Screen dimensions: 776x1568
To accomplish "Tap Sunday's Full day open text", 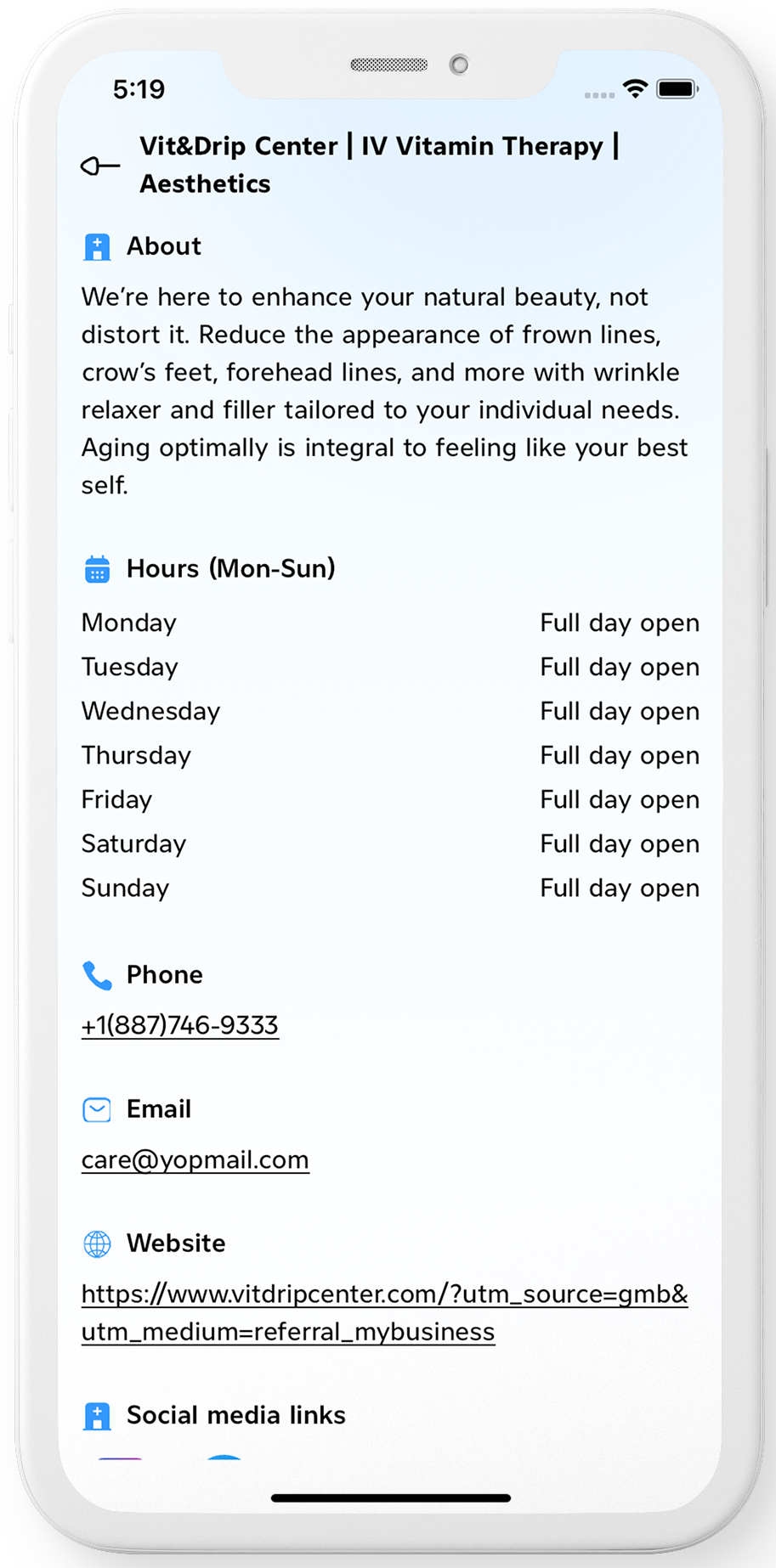I will point(620,888).
